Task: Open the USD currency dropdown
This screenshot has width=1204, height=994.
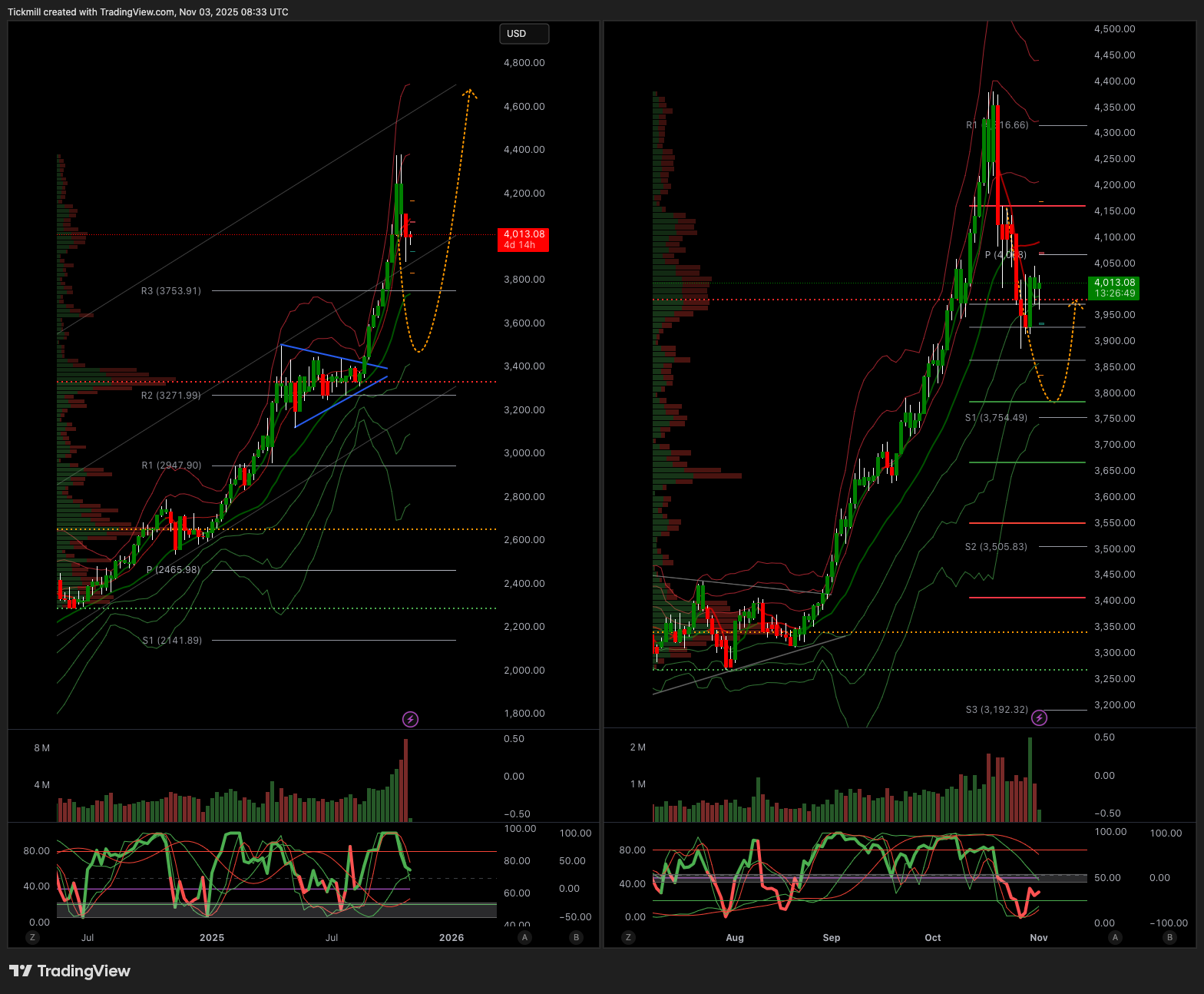Action: (524, 34)
